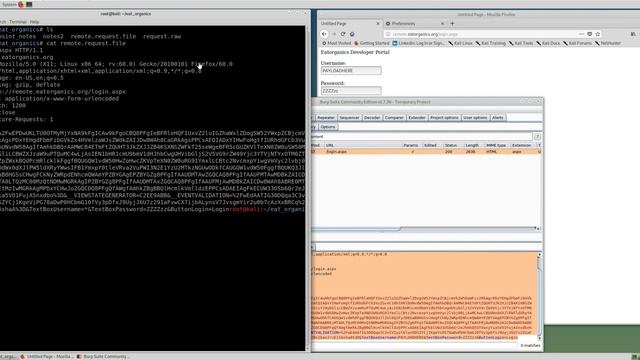This screenshot has width=640, height=360.
Task: Open the Terminal menu in terminal window
Action: [x=18, y=22]
